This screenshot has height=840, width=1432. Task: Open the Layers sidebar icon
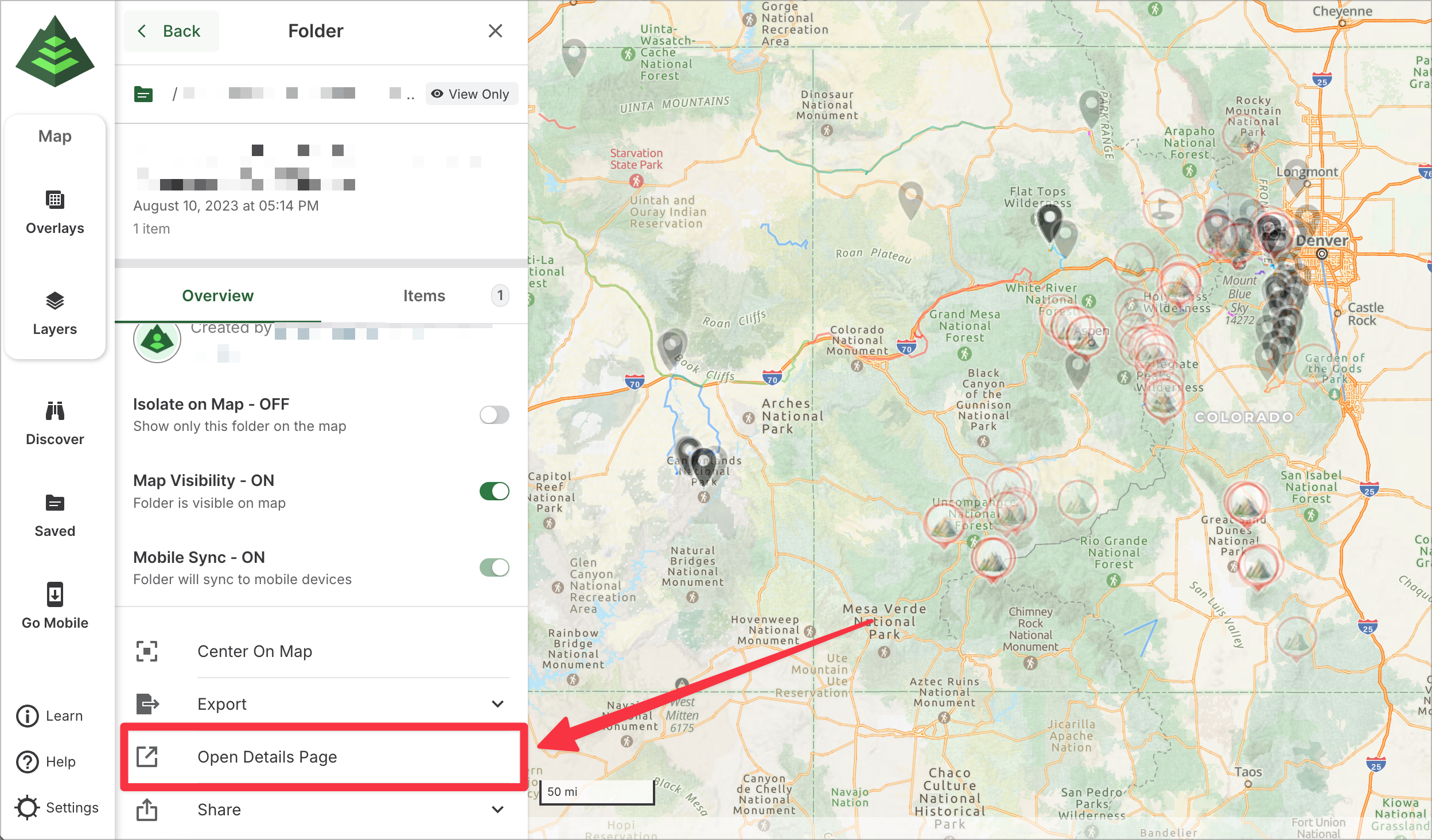click(x=55, y=301)
